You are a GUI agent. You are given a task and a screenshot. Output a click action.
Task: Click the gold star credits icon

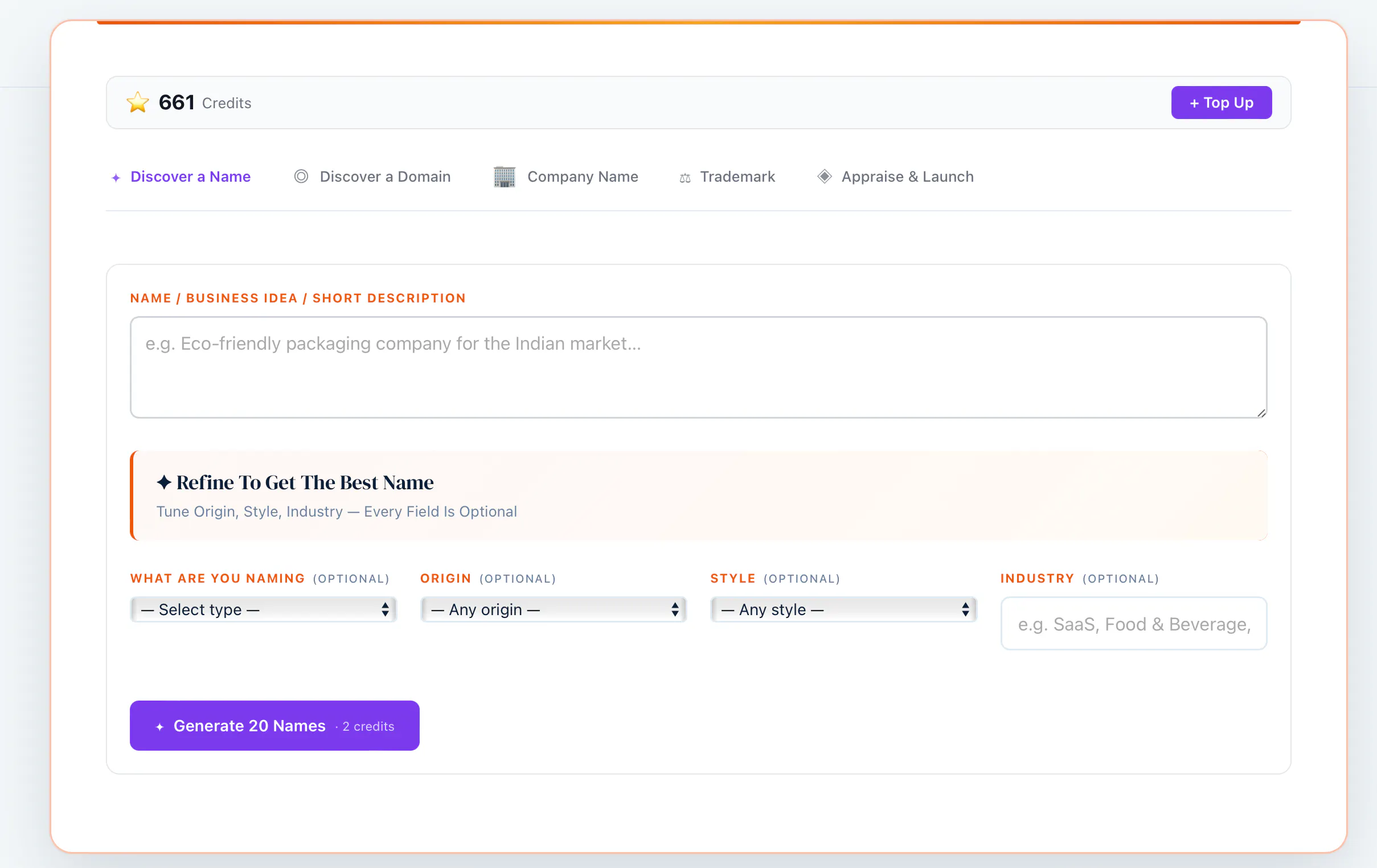pos(138,103)
